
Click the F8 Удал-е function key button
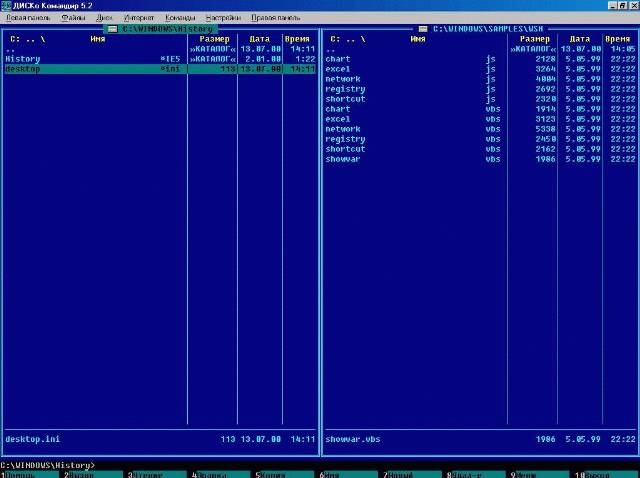click(476, 475)
